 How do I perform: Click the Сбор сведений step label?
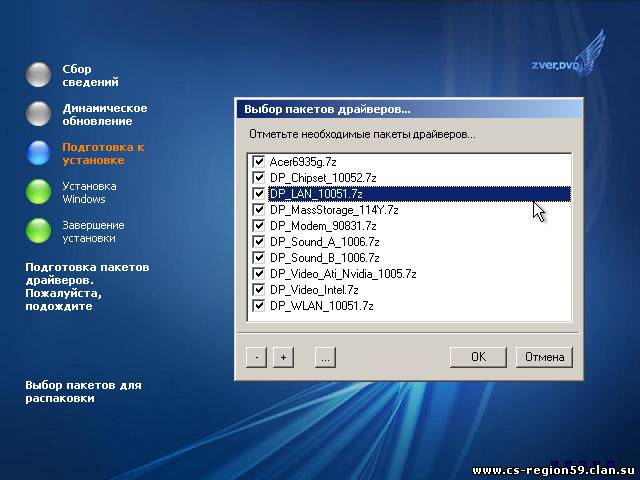[x=90, y=76]
